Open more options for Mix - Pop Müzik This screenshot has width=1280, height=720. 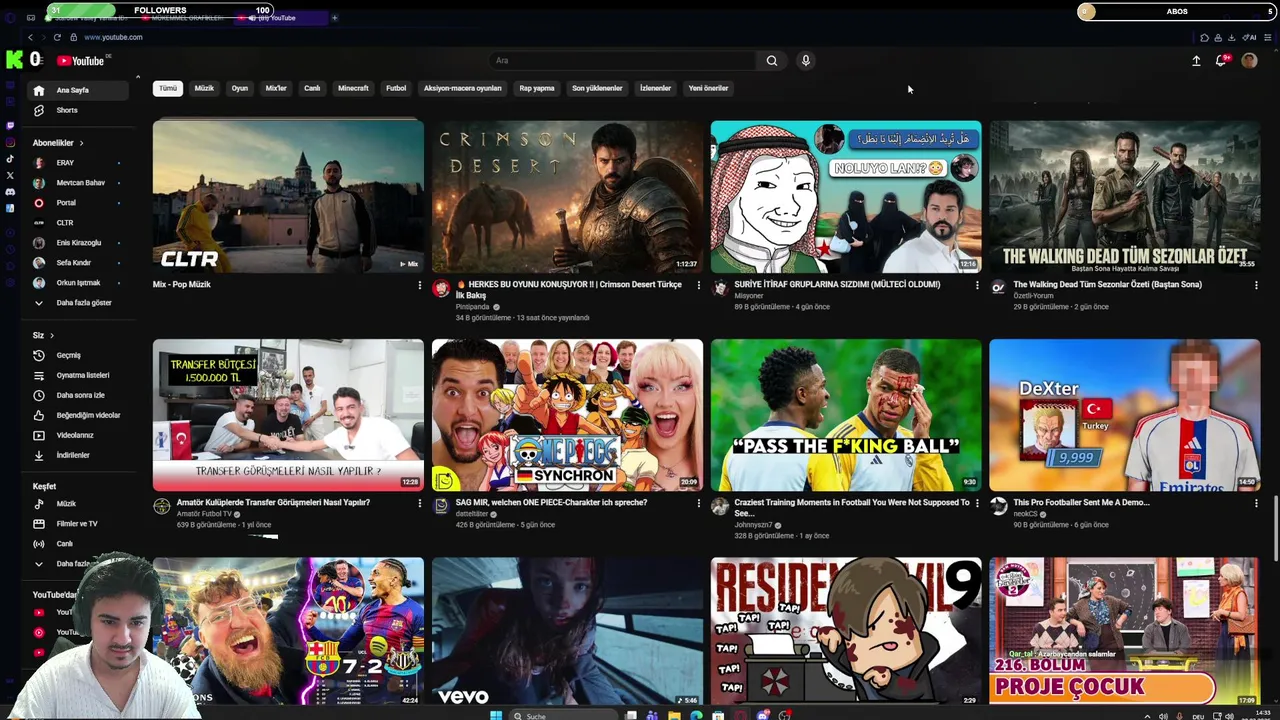point(419,285)
